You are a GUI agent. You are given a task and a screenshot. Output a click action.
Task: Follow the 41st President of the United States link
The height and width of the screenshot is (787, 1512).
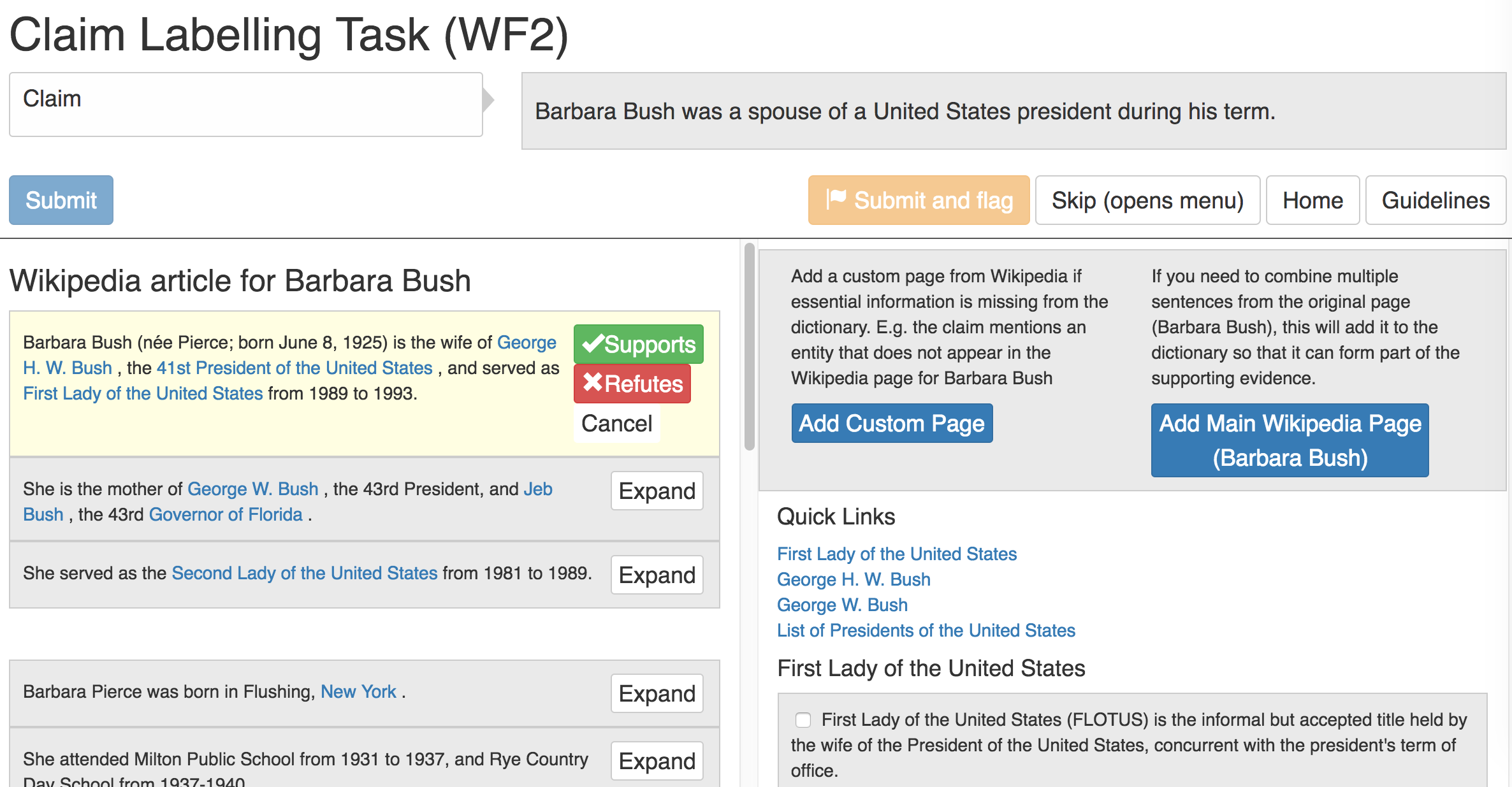point(294,368)
